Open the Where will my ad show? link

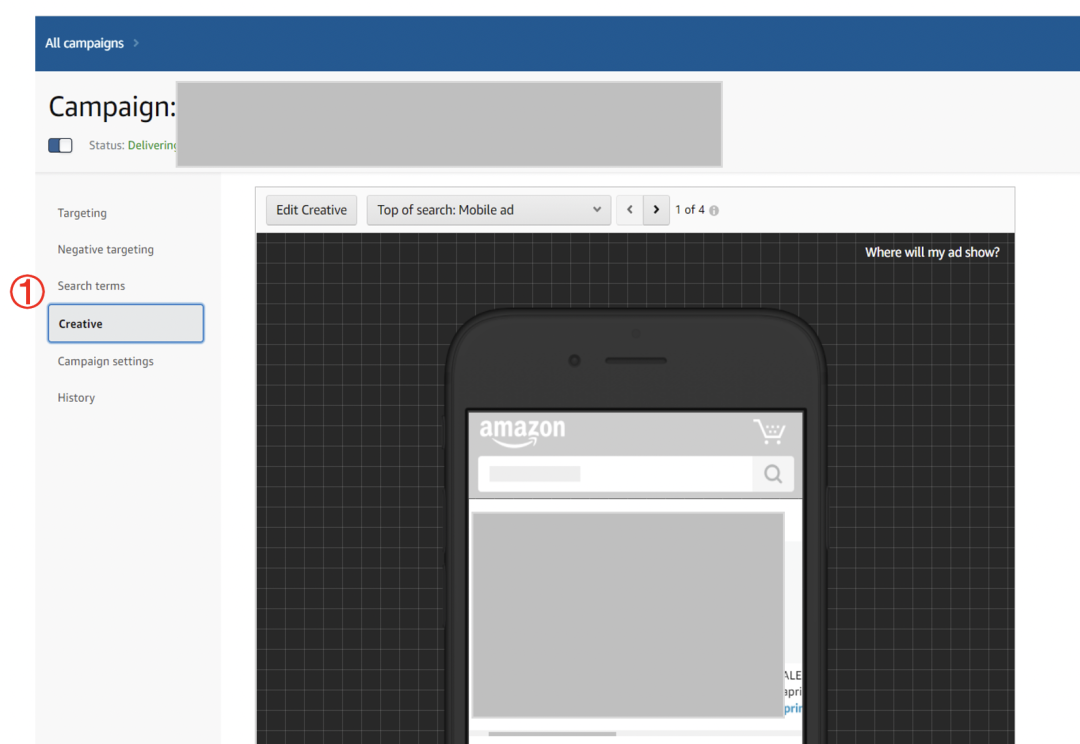932,253
